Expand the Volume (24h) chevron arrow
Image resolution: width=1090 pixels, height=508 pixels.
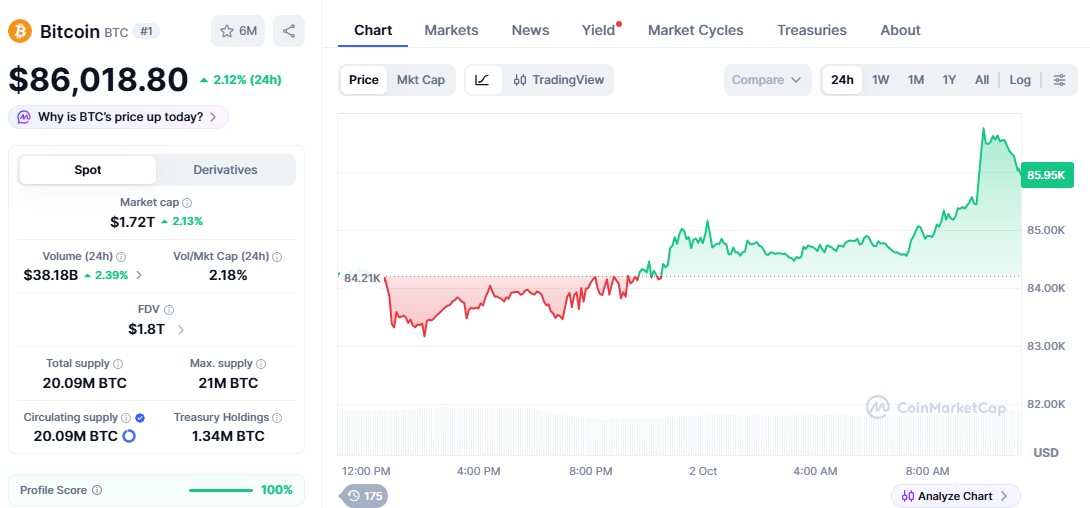[139, 275]
